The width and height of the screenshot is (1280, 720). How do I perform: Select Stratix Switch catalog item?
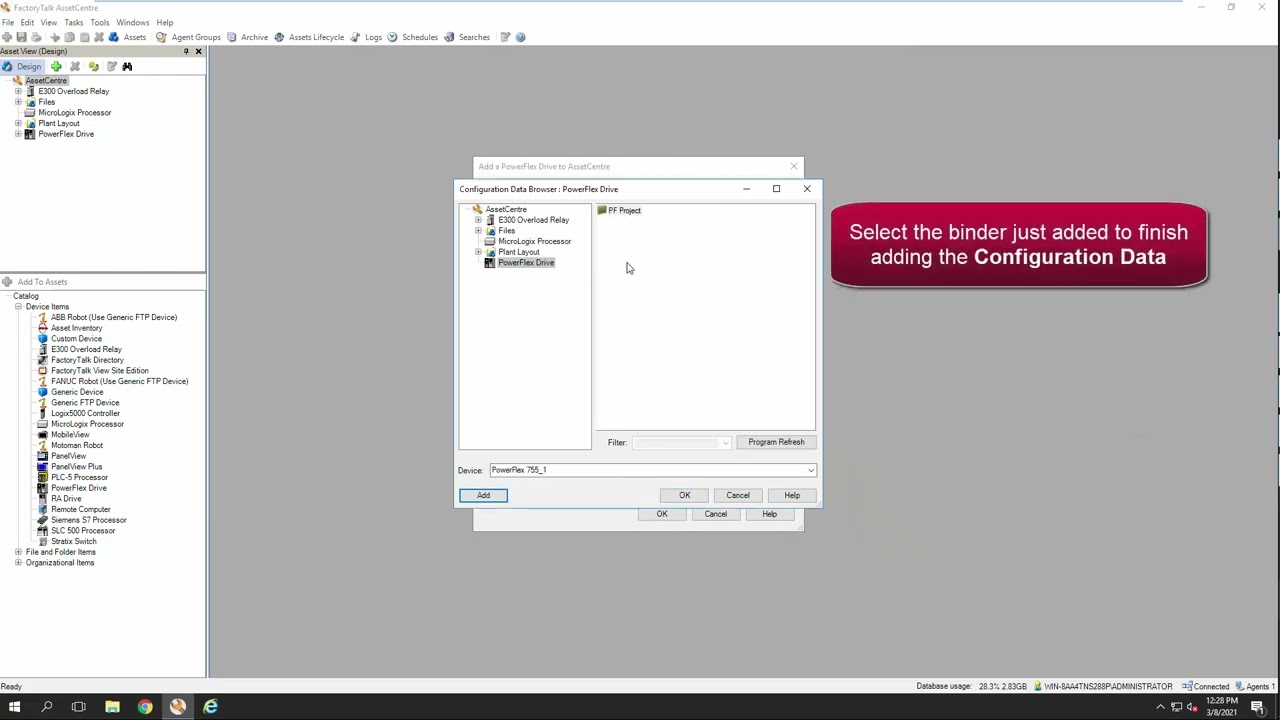(x=73, y=541)
